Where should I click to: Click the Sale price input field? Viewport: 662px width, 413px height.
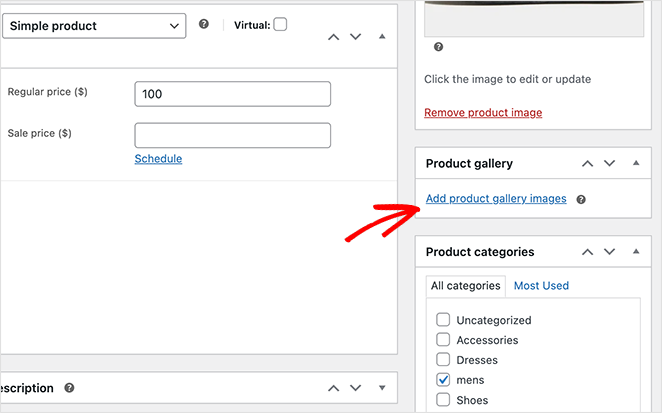pos(232,135)
